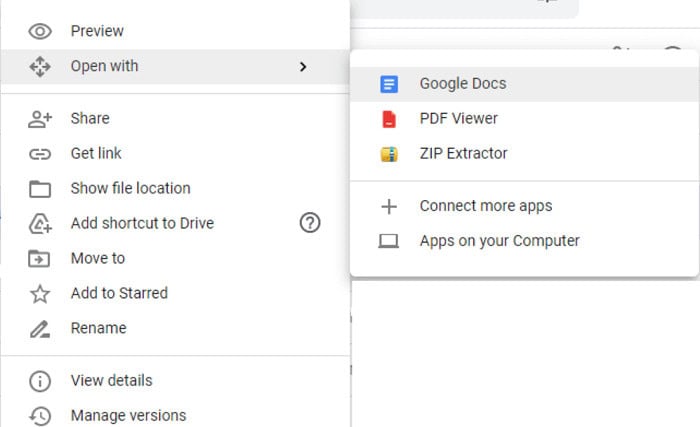Click the link chain icon

pyautogui.click(x=40, y=154)
